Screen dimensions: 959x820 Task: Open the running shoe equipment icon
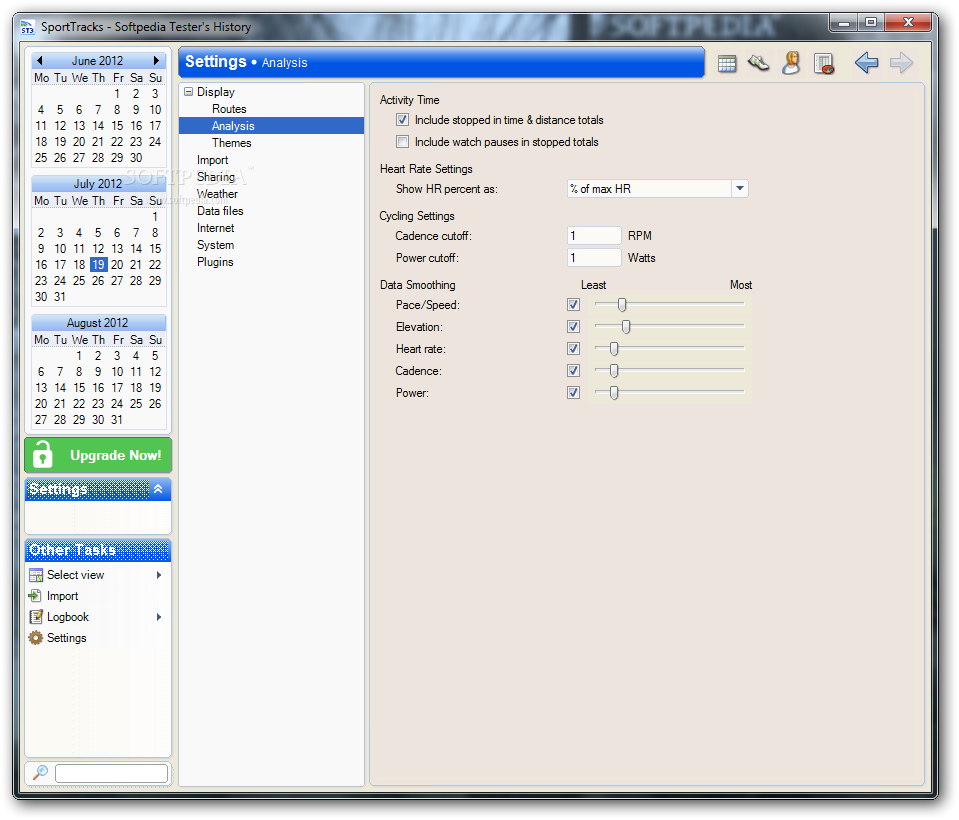758,63
